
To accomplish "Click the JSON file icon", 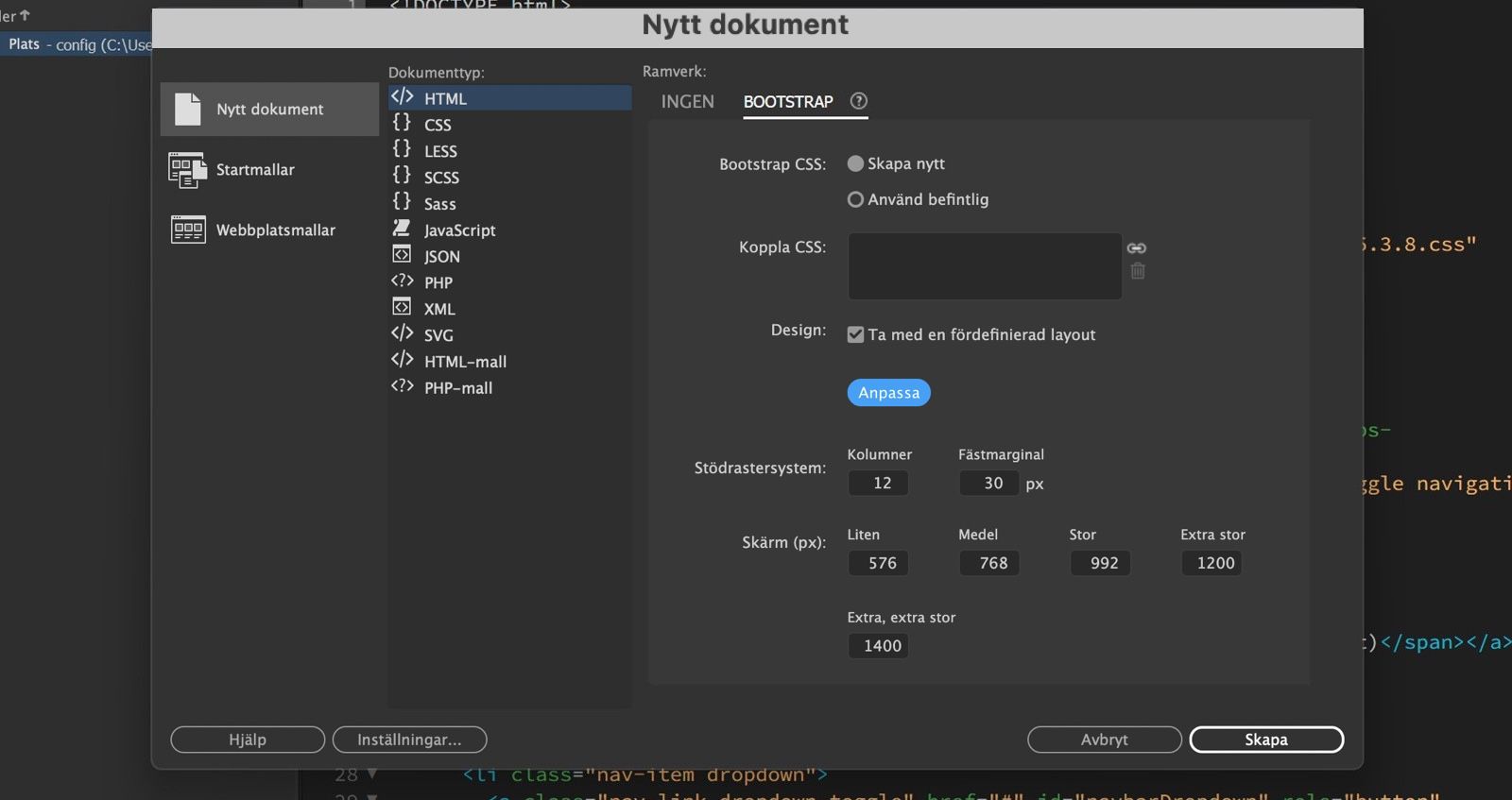I will click(402, 254).
